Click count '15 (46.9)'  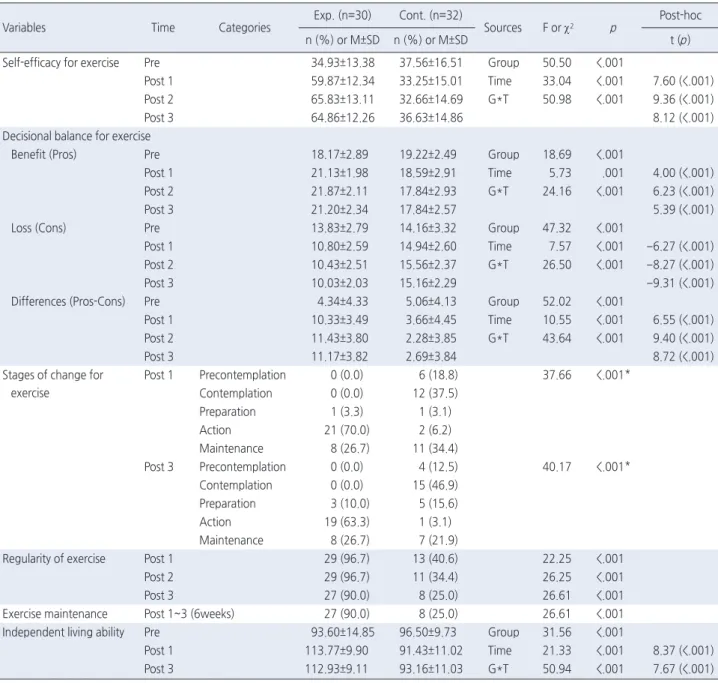click(x=435, y=485)
